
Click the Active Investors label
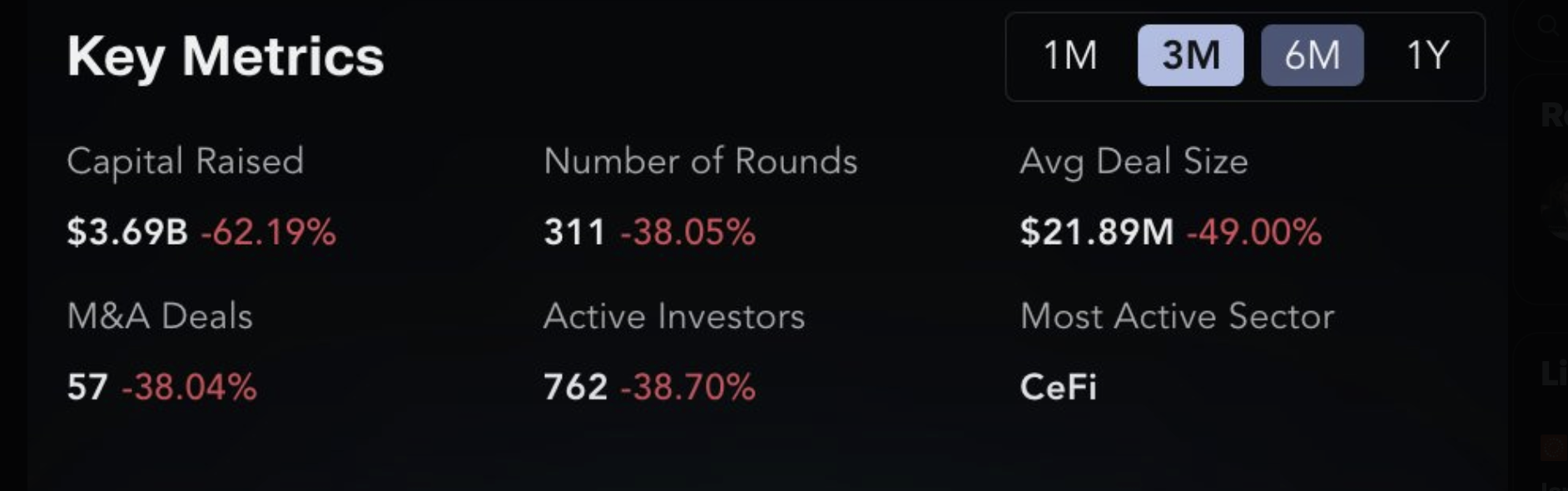pyautogui.click(x=674, y=316)
